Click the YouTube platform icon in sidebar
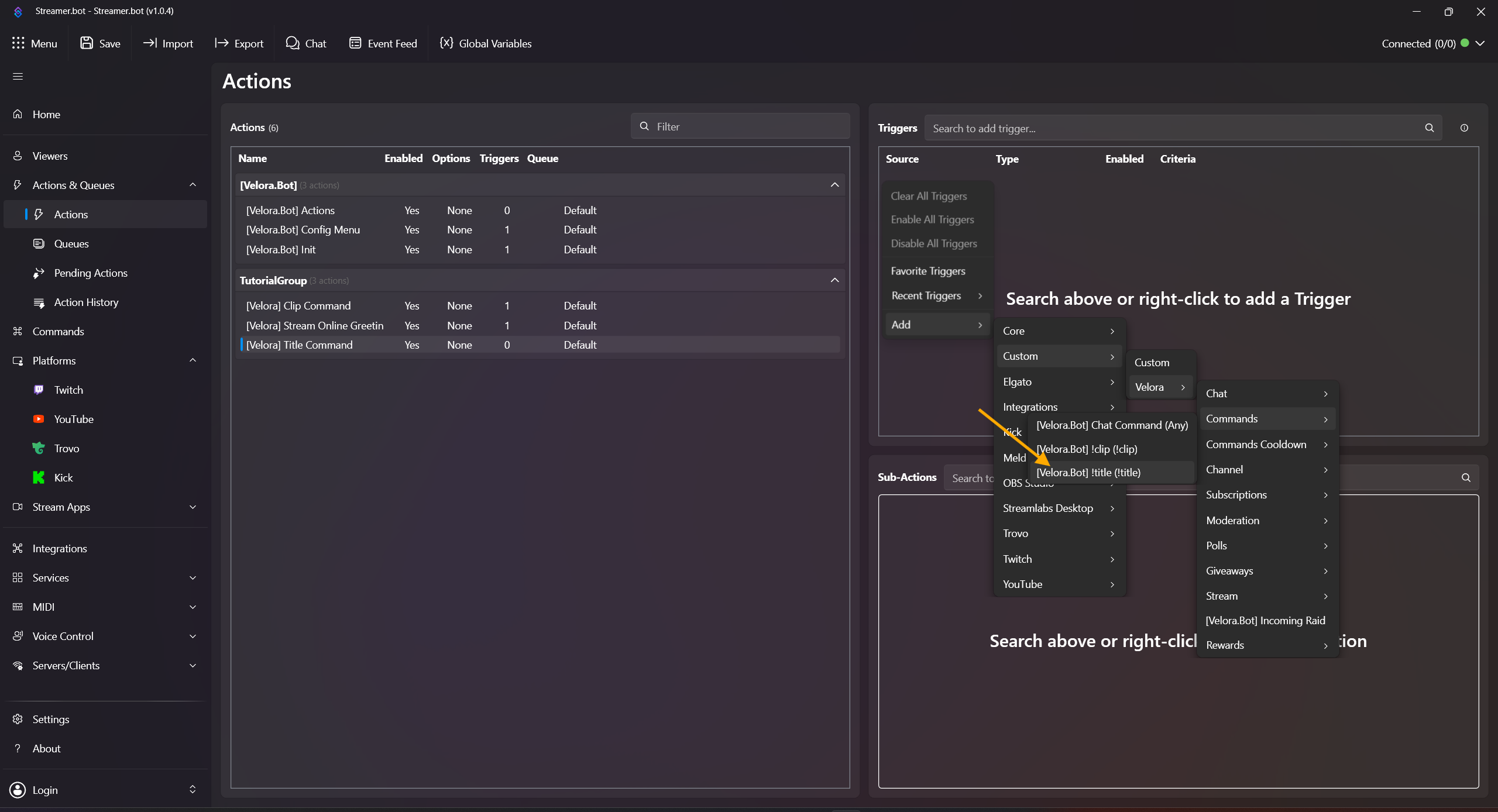Screen dimensions: 1498x812 click(x=39, y=419)
